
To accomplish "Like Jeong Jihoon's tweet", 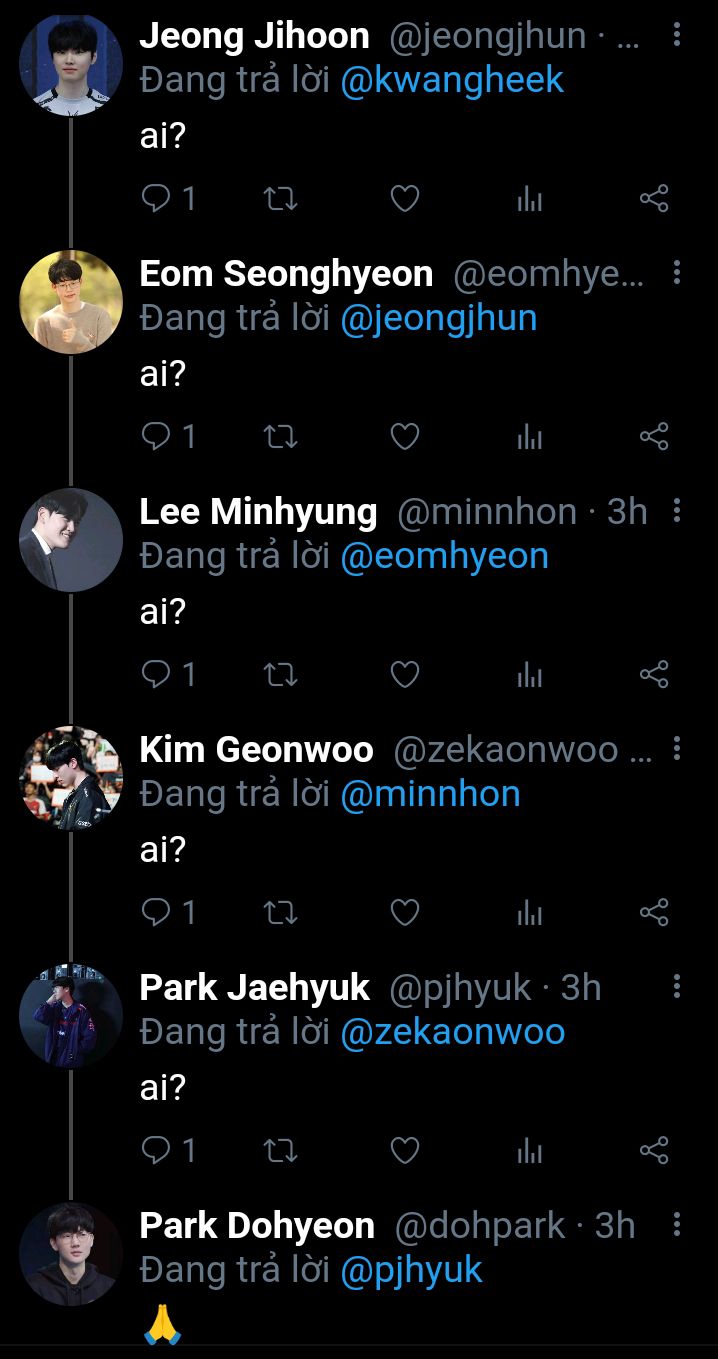I will (404, 199).
